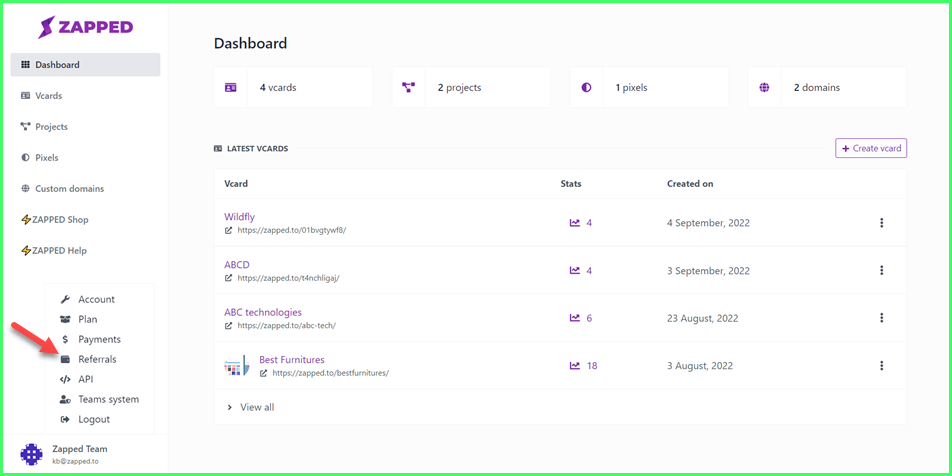View ABCD stats showing 4
The image size is (952, 476).
[x=580, y=270]
